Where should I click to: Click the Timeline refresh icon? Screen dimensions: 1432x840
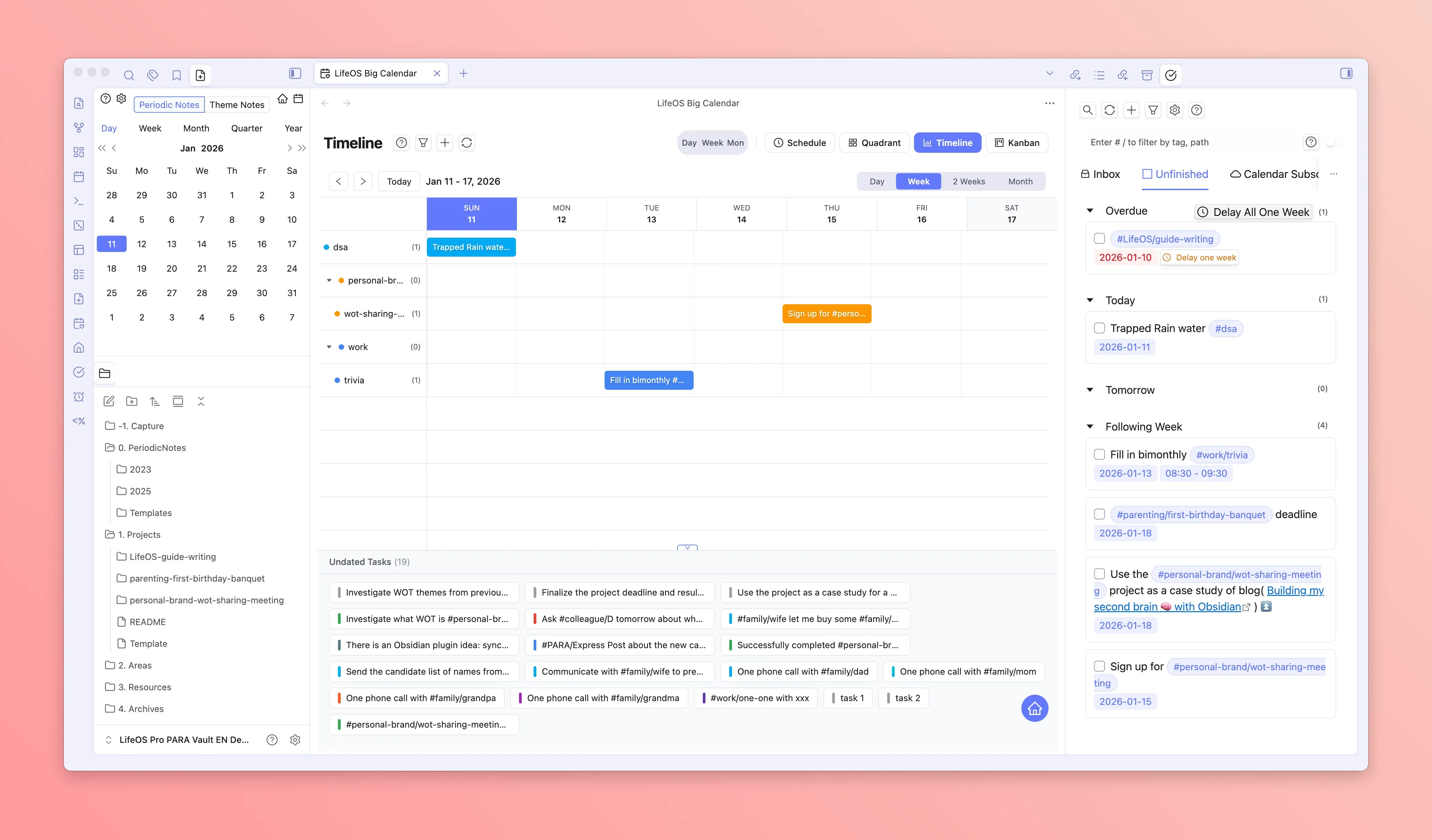coord(467,143)
